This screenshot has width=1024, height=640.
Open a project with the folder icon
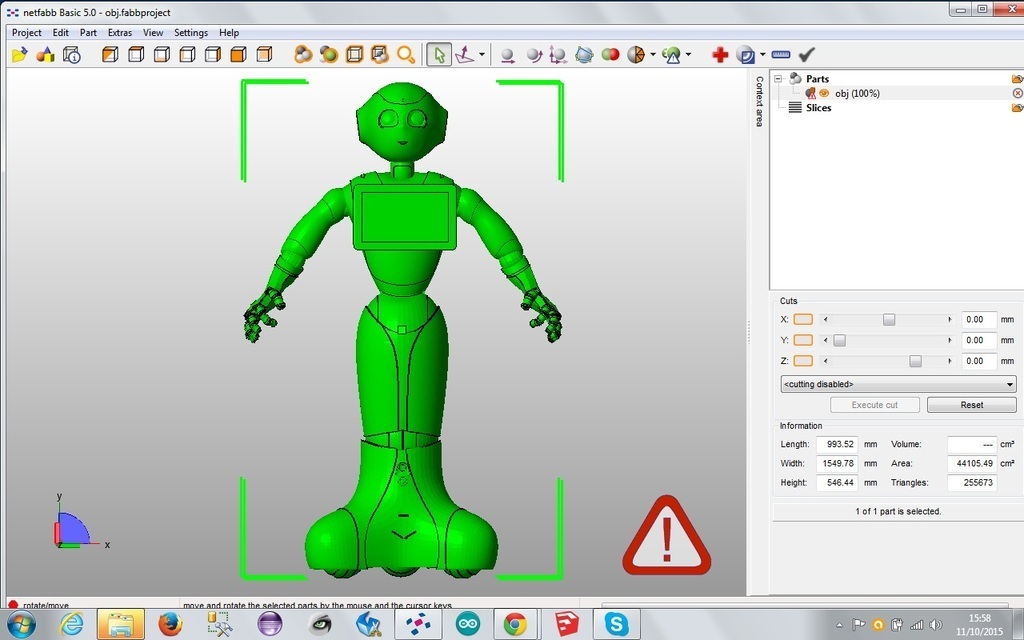(x=19, y=55)
